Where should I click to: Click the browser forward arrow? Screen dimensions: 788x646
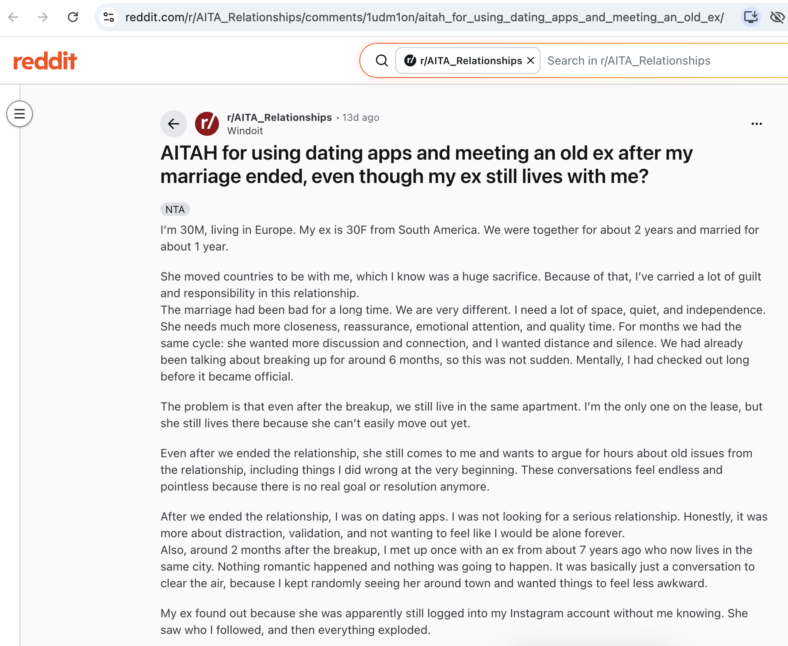43,17
